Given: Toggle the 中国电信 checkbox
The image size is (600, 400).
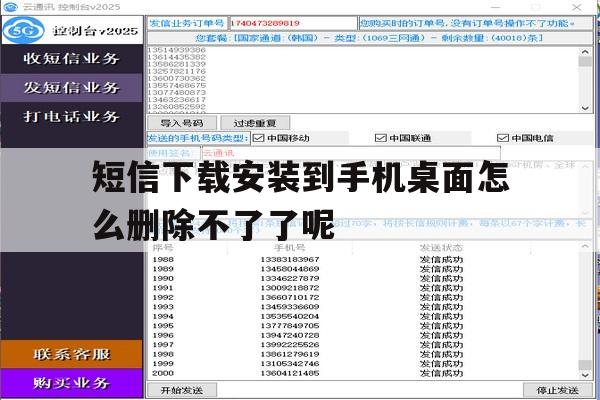Looking at the screenshot, I should click(502, 138).
